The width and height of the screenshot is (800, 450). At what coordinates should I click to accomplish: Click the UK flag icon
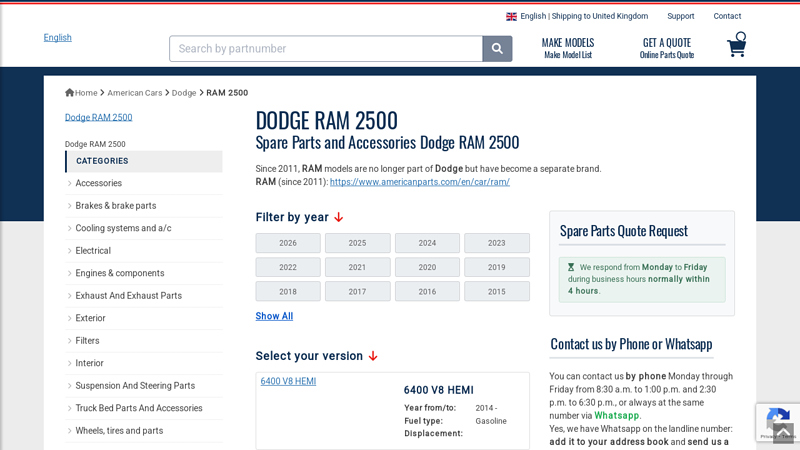pos(511,16)
